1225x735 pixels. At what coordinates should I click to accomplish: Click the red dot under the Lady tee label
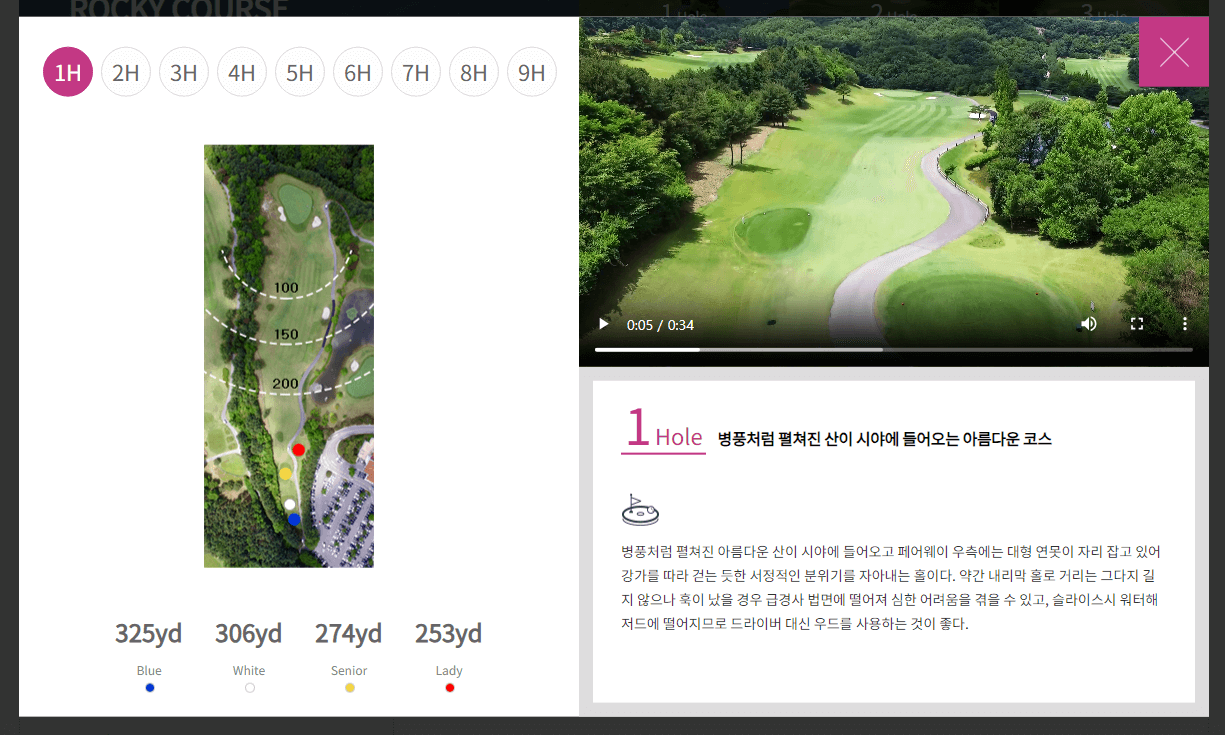449,687
